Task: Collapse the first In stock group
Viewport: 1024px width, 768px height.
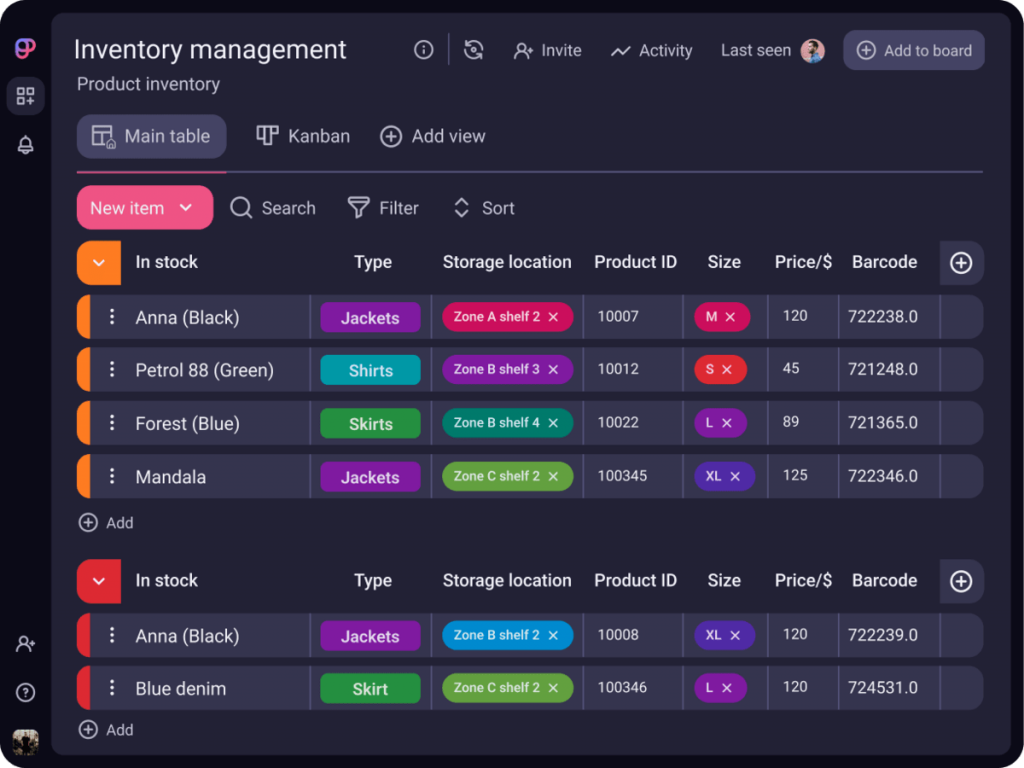Action: (97, 262)
